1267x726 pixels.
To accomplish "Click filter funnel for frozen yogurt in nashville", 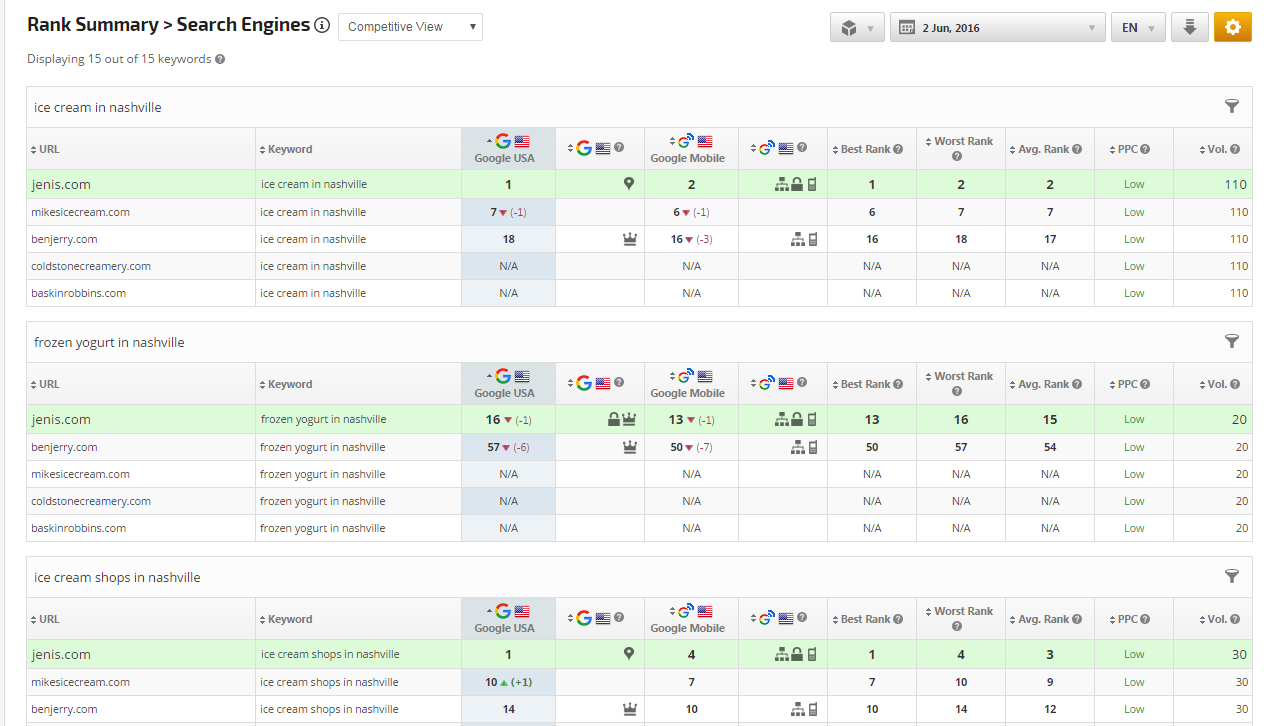I will [x=1232, y=342].
